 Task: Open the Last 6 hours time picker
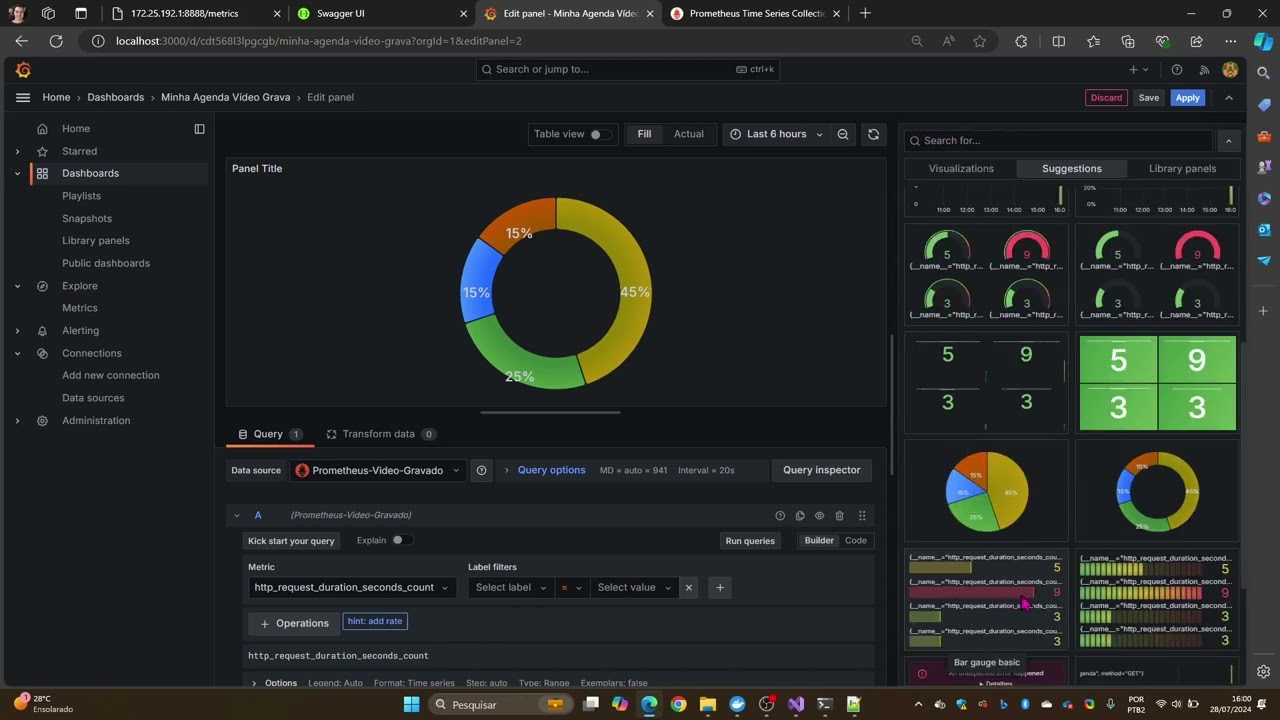tap(776, 134)
